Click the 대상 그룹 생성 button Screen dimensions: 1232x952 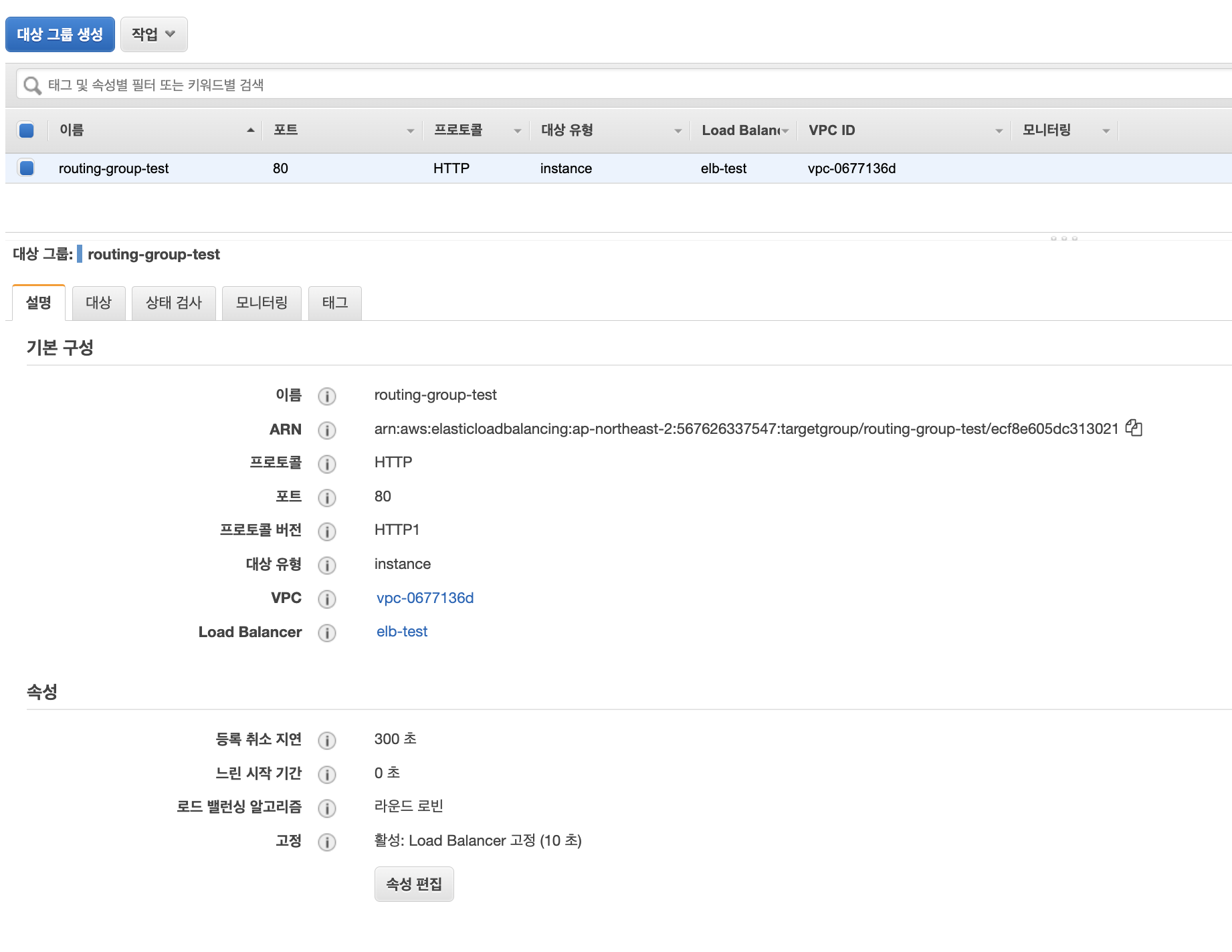60,34
